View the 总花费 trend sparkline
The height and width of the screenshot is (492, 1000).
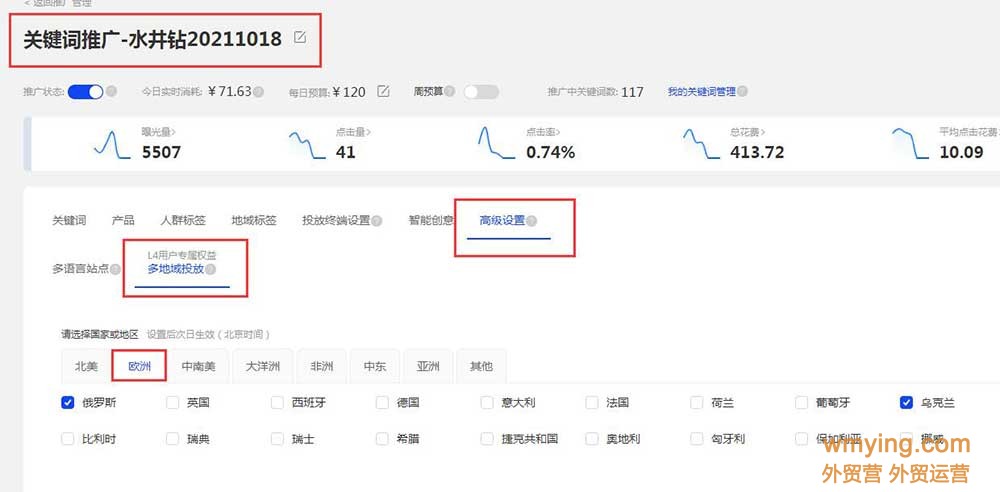[702, 144]
